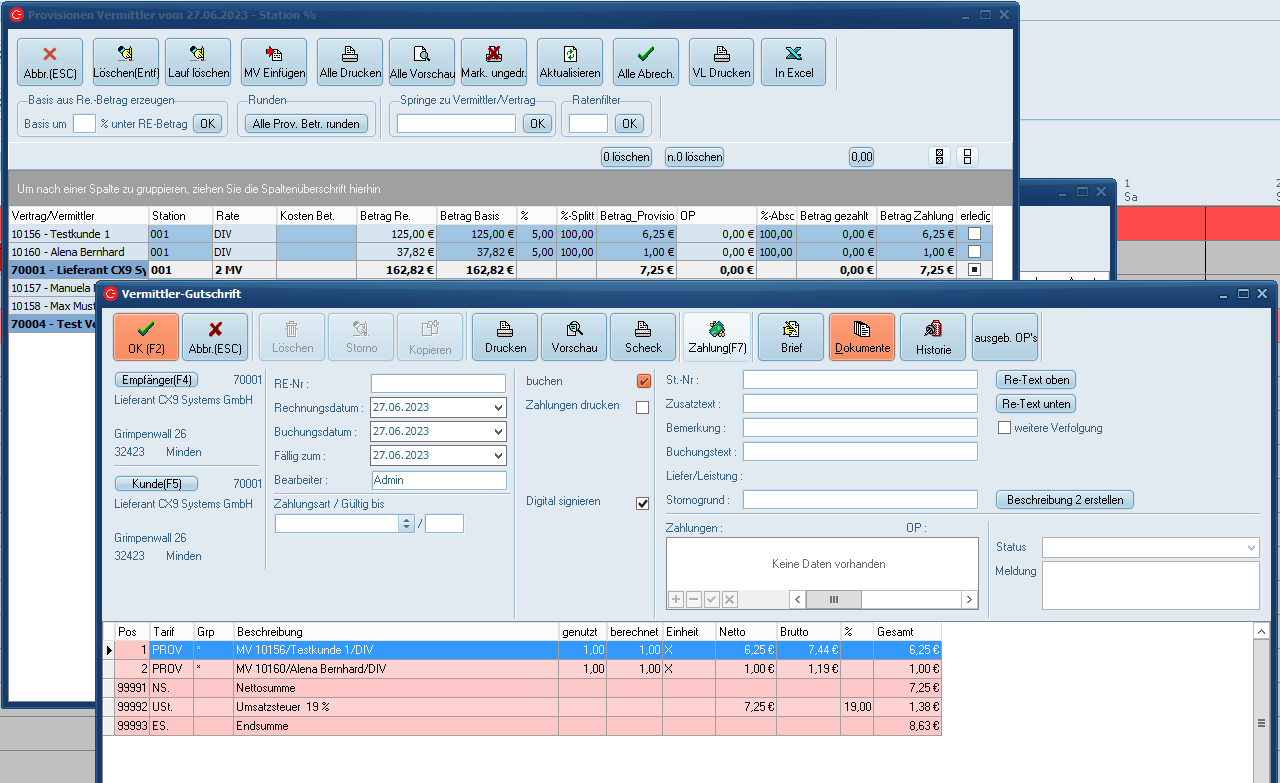Enable Zahlungen drucken checkbox
1280x783 pixels.
click(x=643, y=407)
